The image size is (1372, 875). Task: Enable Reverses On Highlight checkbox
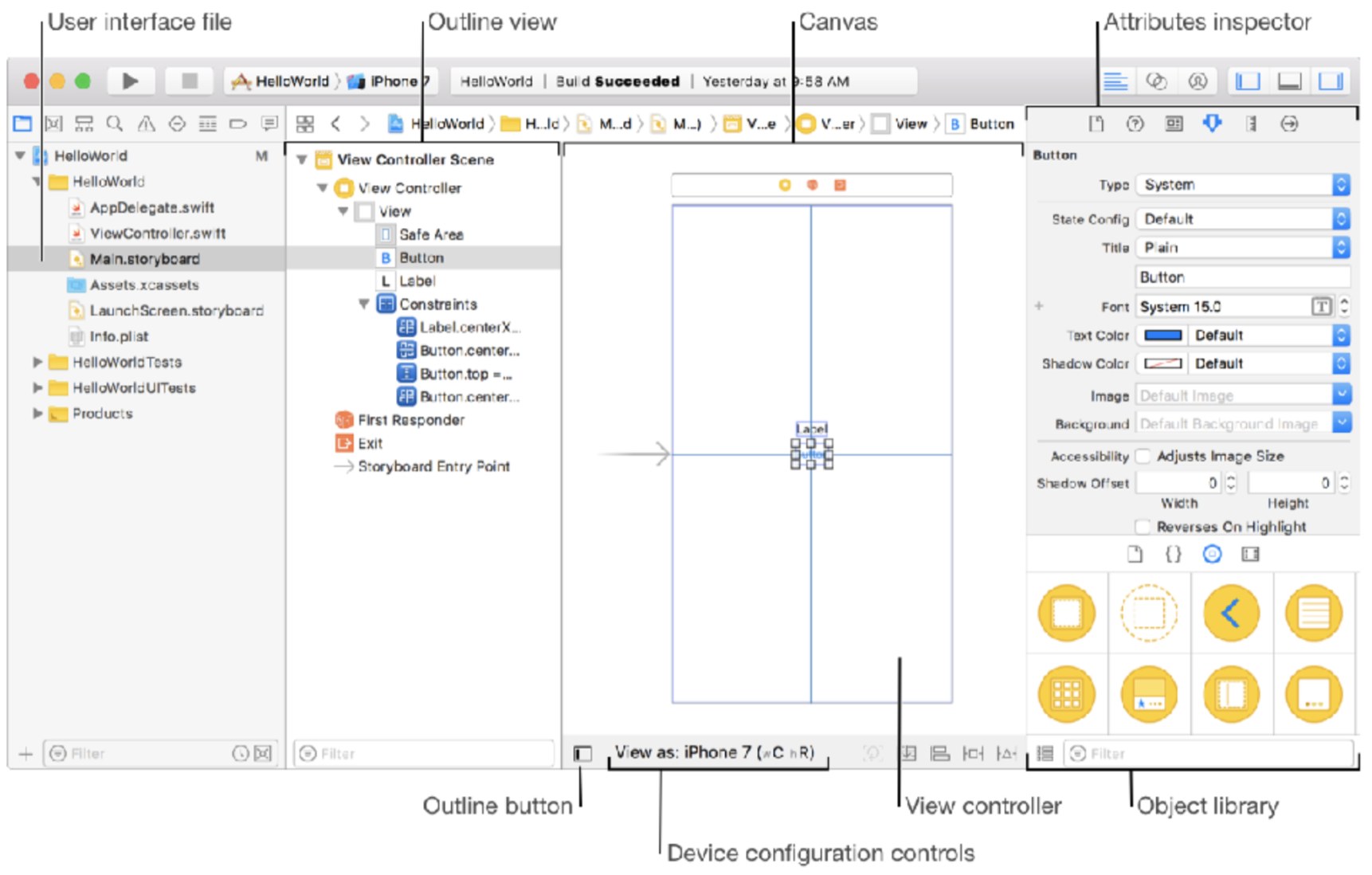point(1144,527)
